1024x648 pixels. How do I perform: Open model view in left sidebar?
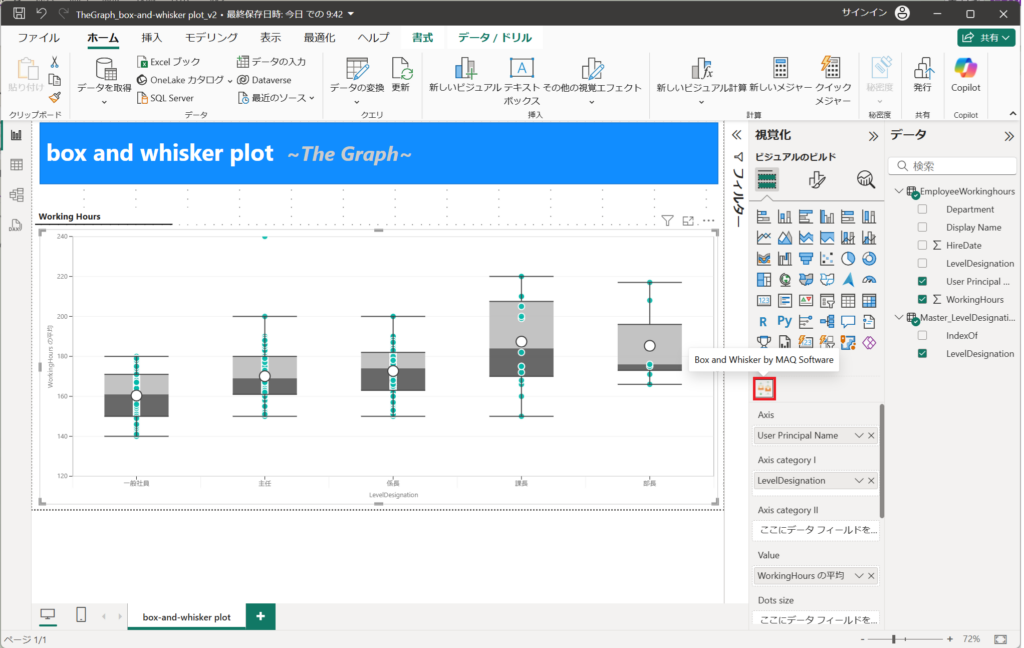(x=16, y=195)
